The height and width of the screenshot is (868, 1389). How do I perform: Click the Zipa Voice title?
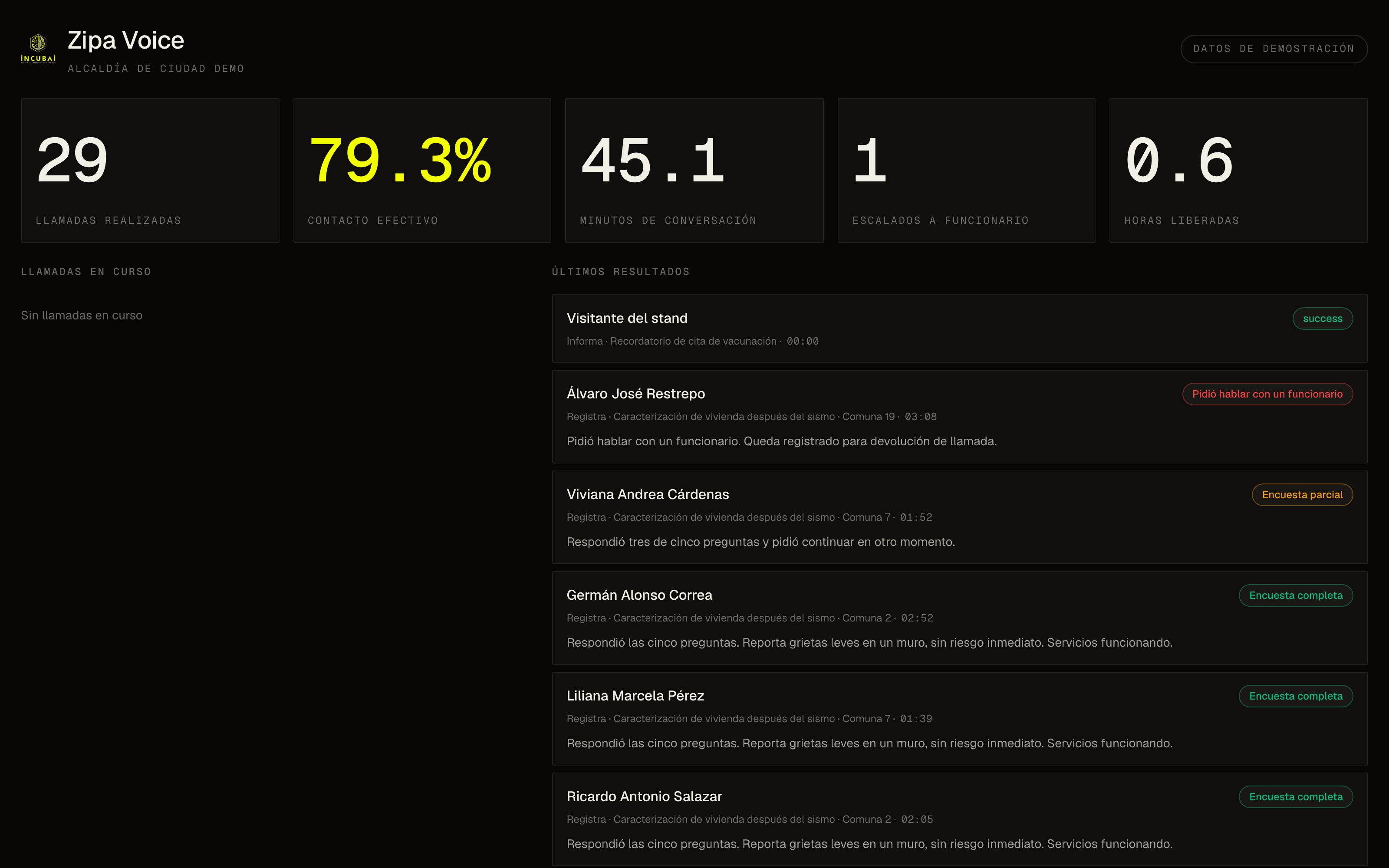(x=126, y=40)
